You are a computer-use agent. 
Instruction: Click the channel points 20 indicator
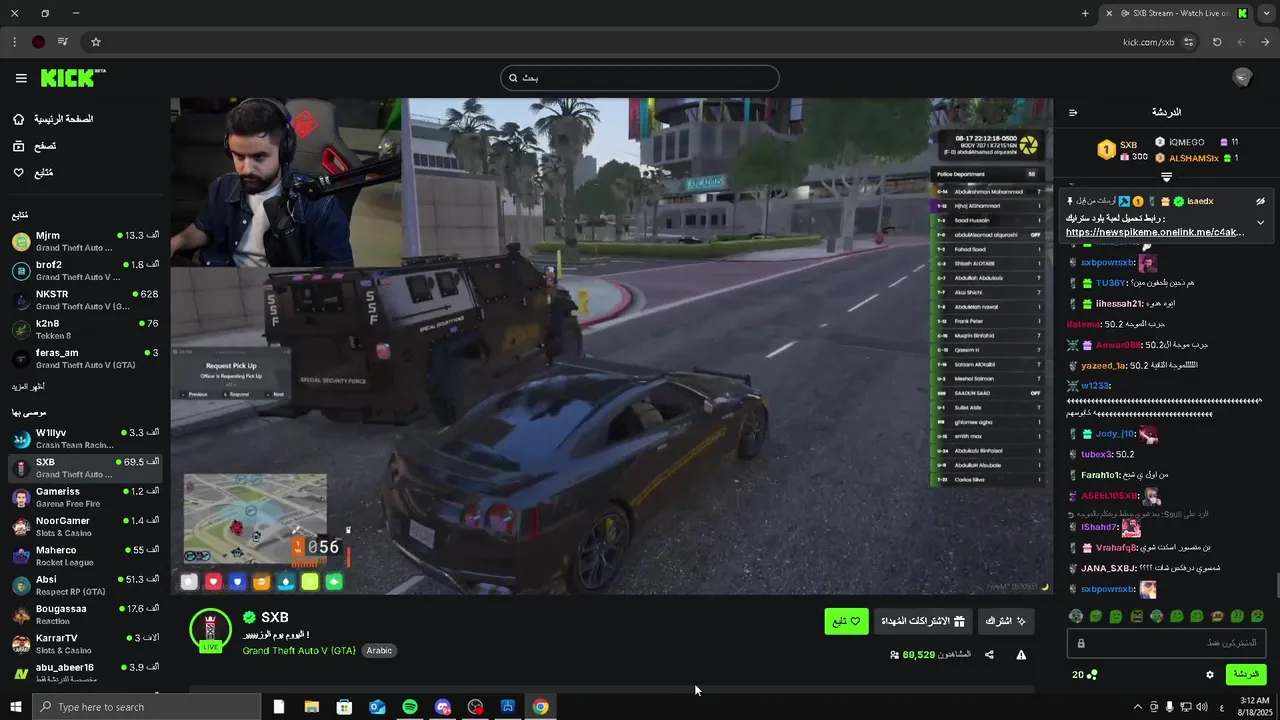point(1084,675)
